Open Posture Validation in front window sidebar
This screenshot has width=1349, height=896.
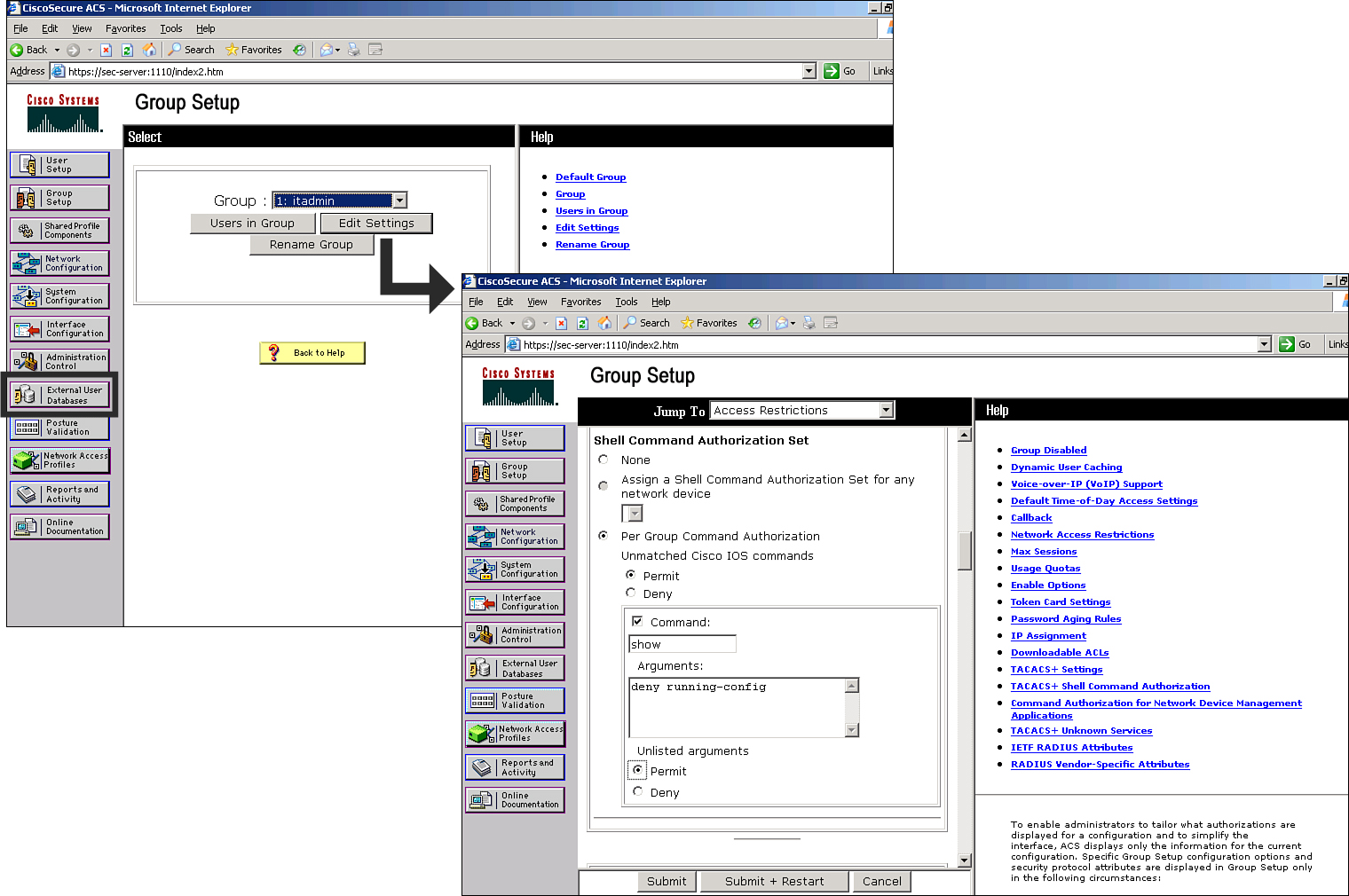click(x=515, y=701)
